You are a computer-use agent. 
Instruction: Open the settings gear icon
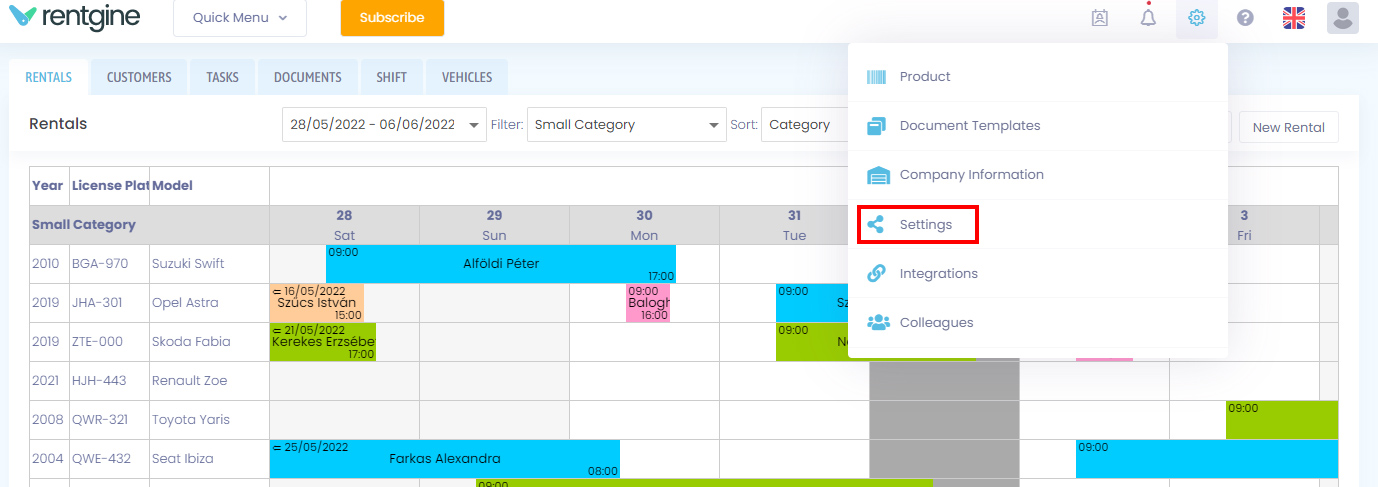pos(1197,18)
